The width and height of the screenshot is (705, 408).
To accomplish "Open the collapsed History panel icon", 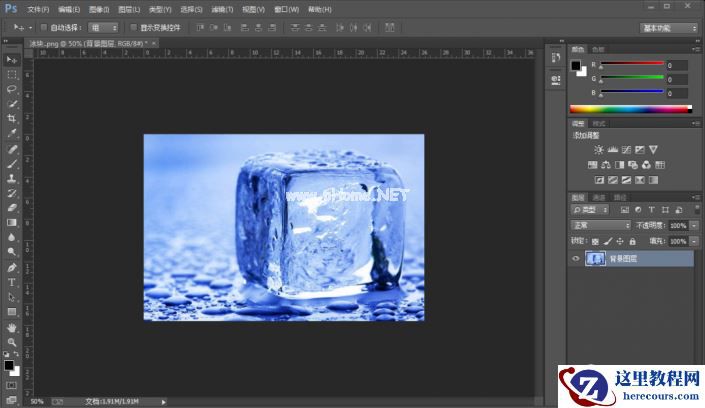I will [556, 58].
